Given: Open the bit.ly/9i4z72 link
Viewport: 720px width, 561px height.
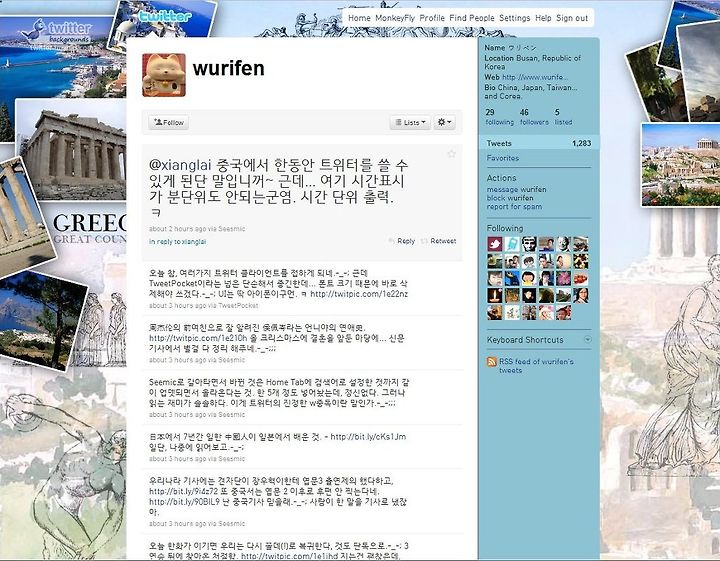Looking at the screenshot, I should tap(186, 491).
